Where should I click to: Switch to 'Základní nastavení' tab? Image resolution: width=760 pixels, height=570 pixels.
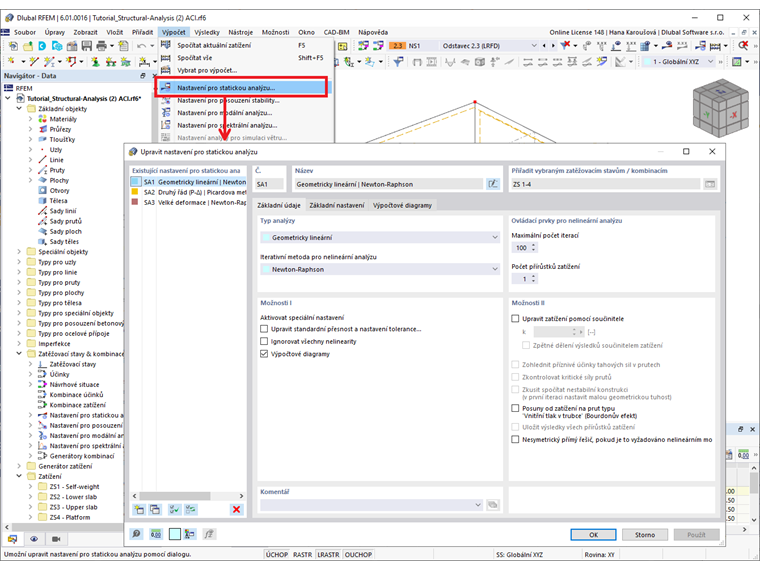337,206
